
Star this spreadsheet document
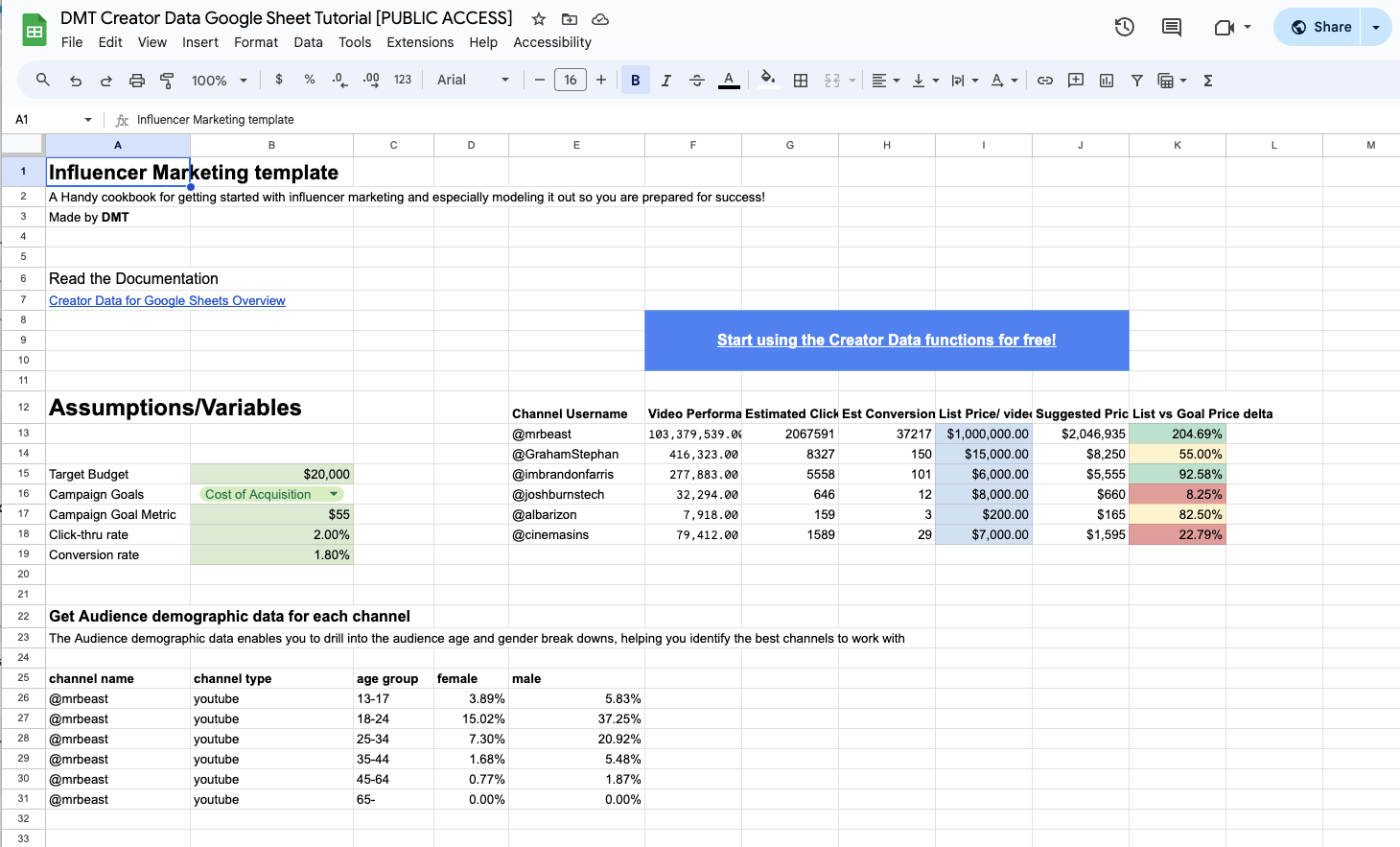tap(539, 19)
